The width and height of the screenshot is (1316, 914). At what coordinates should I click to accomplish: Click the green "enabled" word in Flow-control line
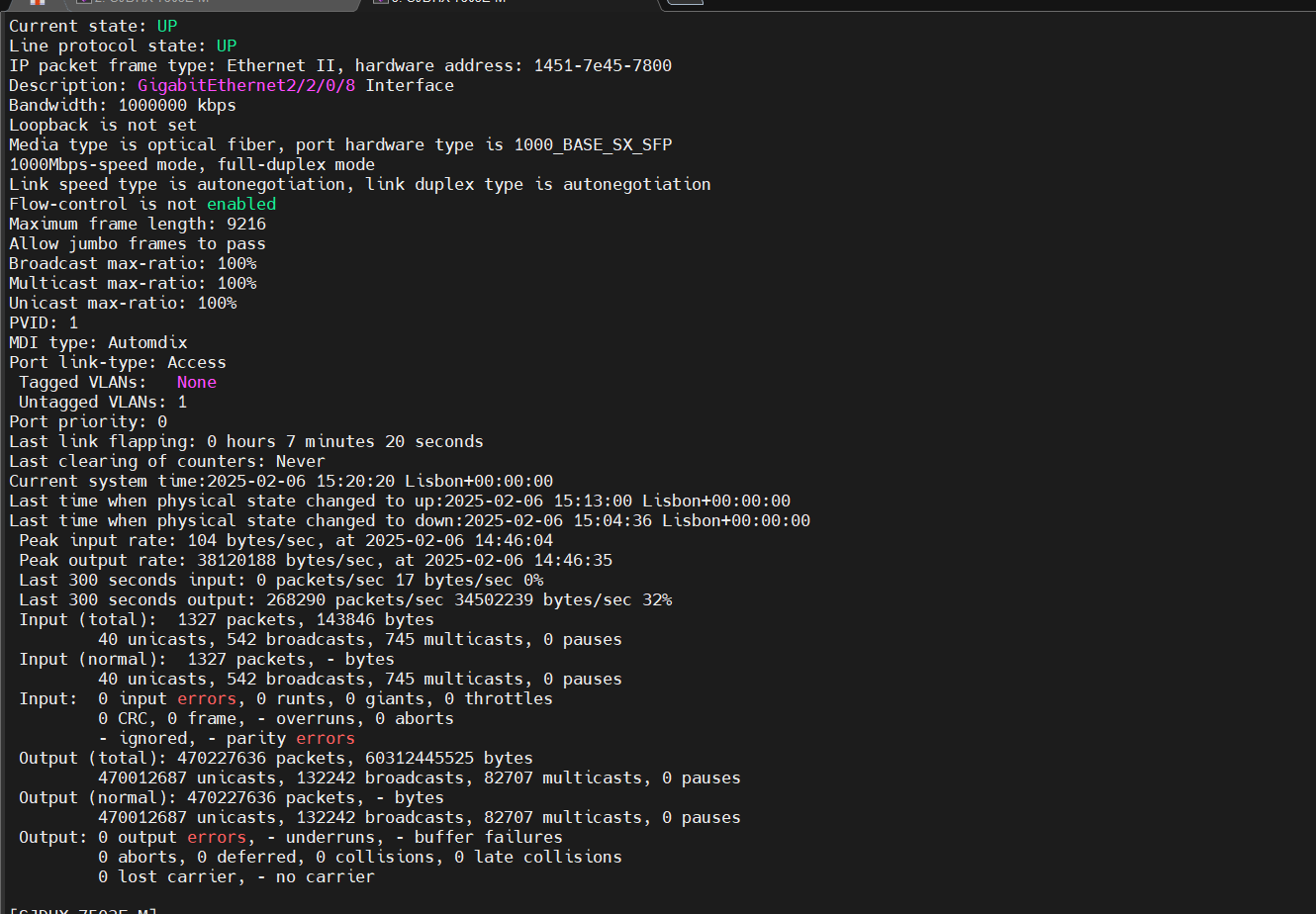[x=241, y=204]
